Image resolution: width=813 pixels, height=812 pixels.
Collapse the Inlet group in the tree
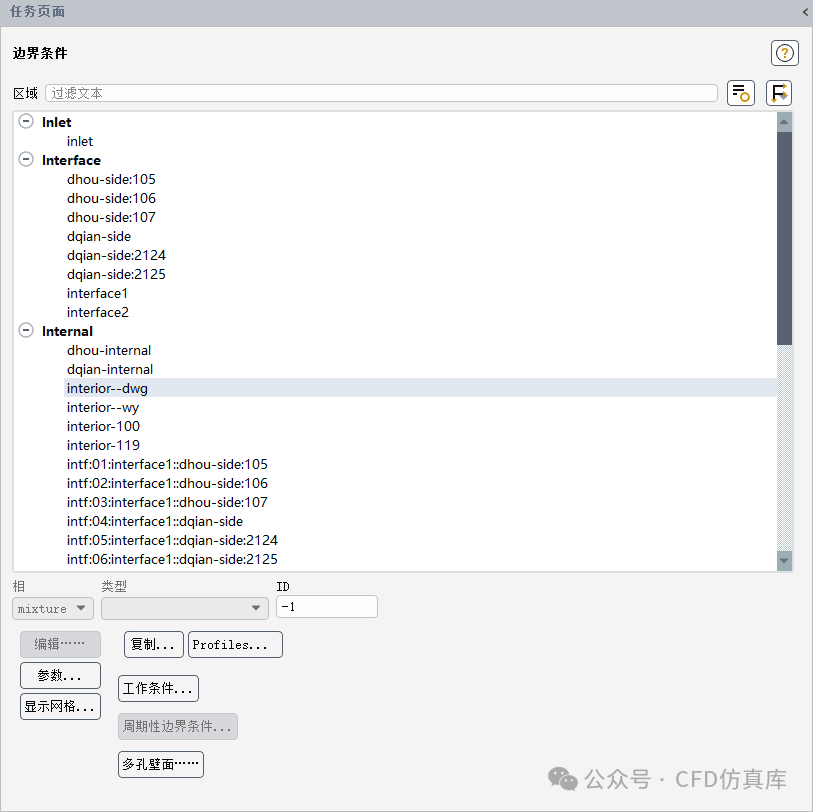(25, 121)
